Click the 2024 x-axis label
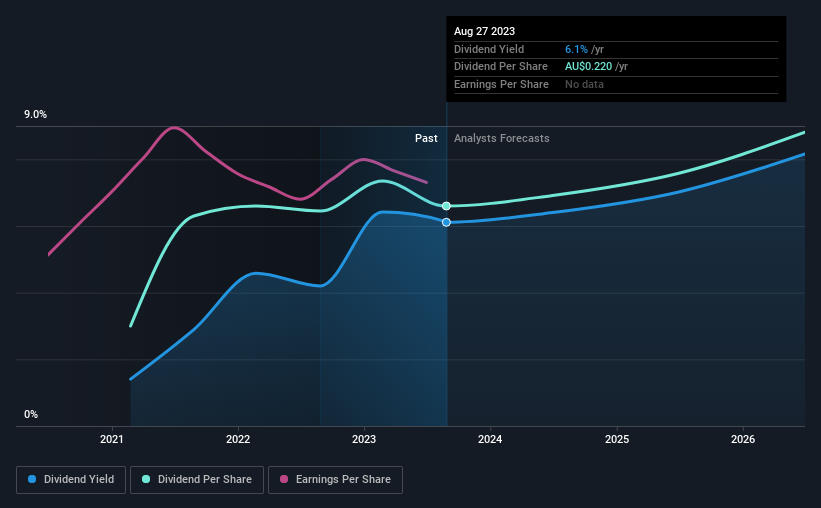 pyautogui.click(x=490, y=439)
